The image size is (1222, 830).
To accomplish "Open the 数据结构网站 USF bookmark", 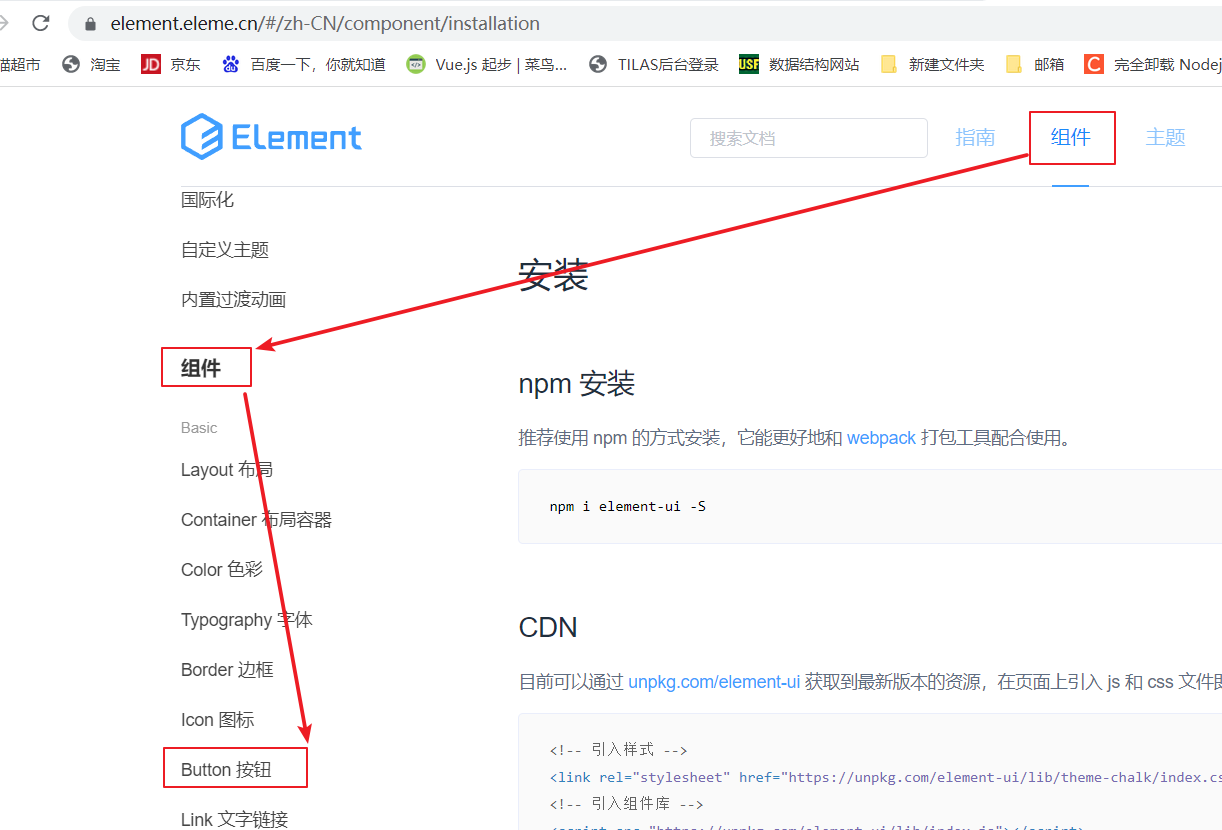I will (x=799, y=64).
